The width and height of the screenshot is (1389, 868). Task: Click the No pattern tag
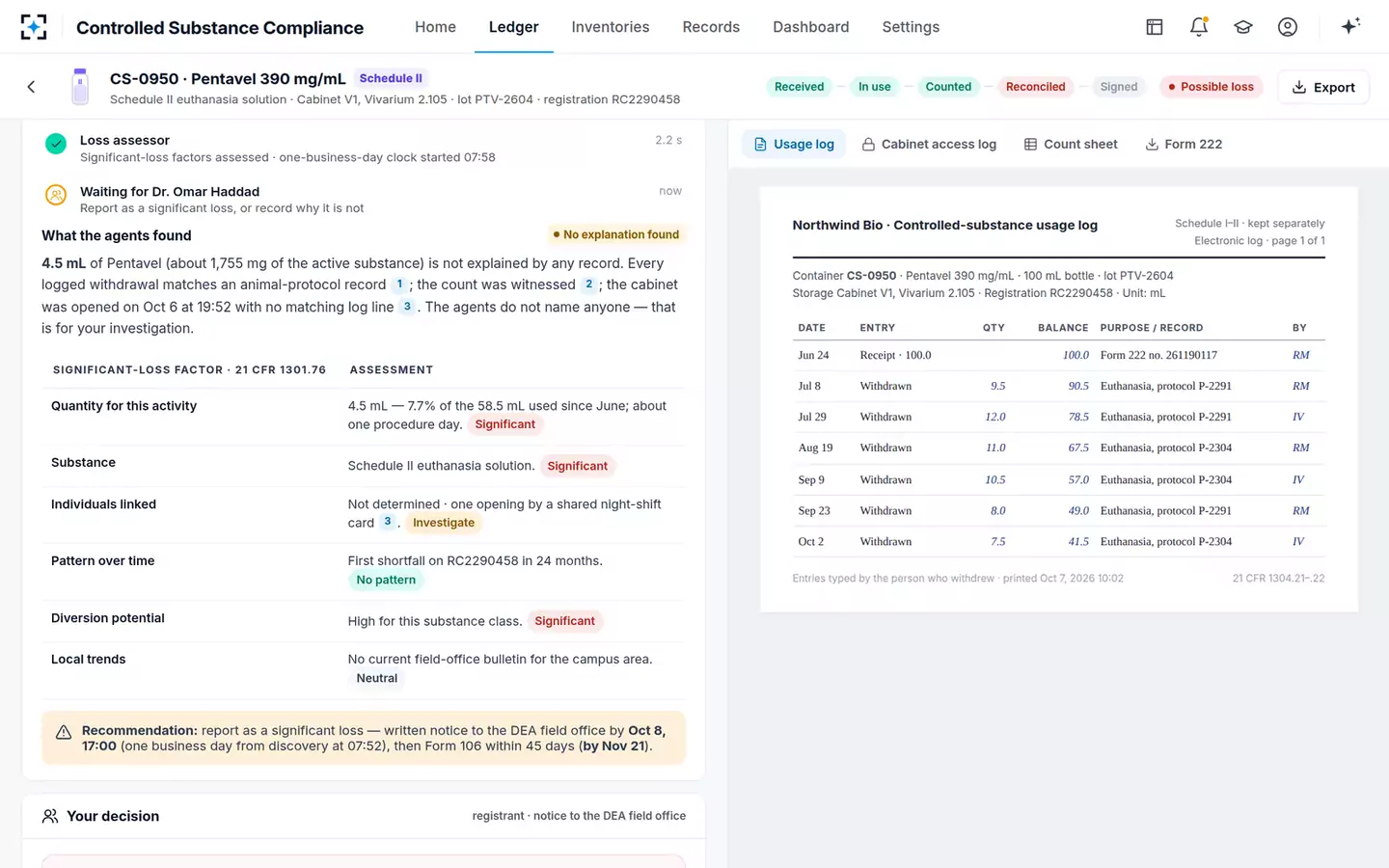click(x=386, y=580)
